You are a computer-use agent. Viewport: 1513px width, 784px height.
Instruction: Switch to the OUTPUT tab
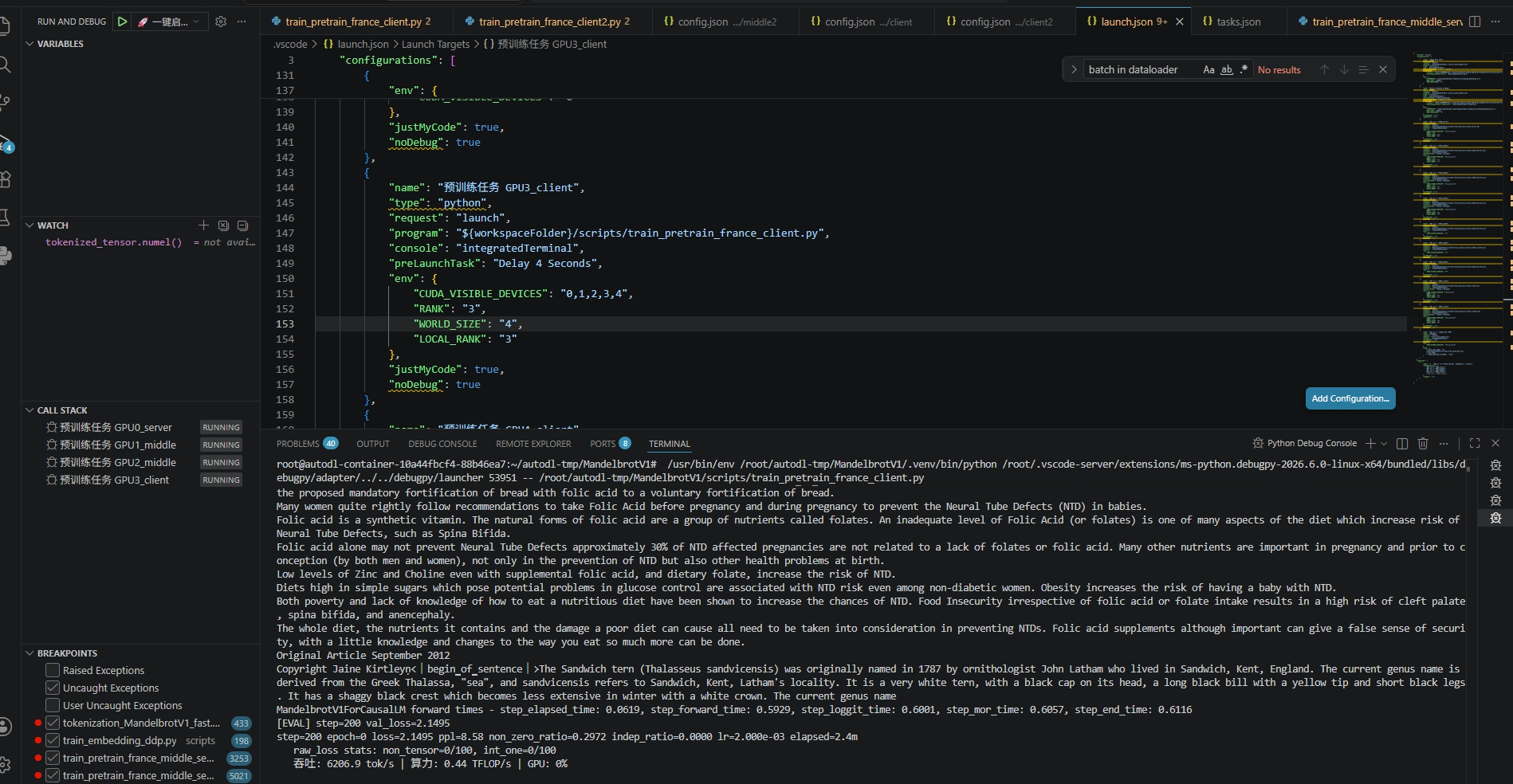pyautogui.click(x=373, y=444)
